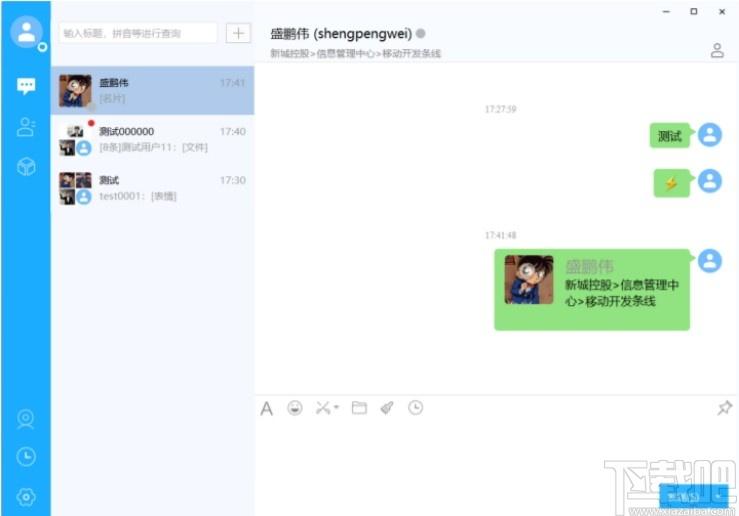Click the 17:27:59 timestamp in the chat
Viewport: 739px width, 516px height.
coord(501,109)
